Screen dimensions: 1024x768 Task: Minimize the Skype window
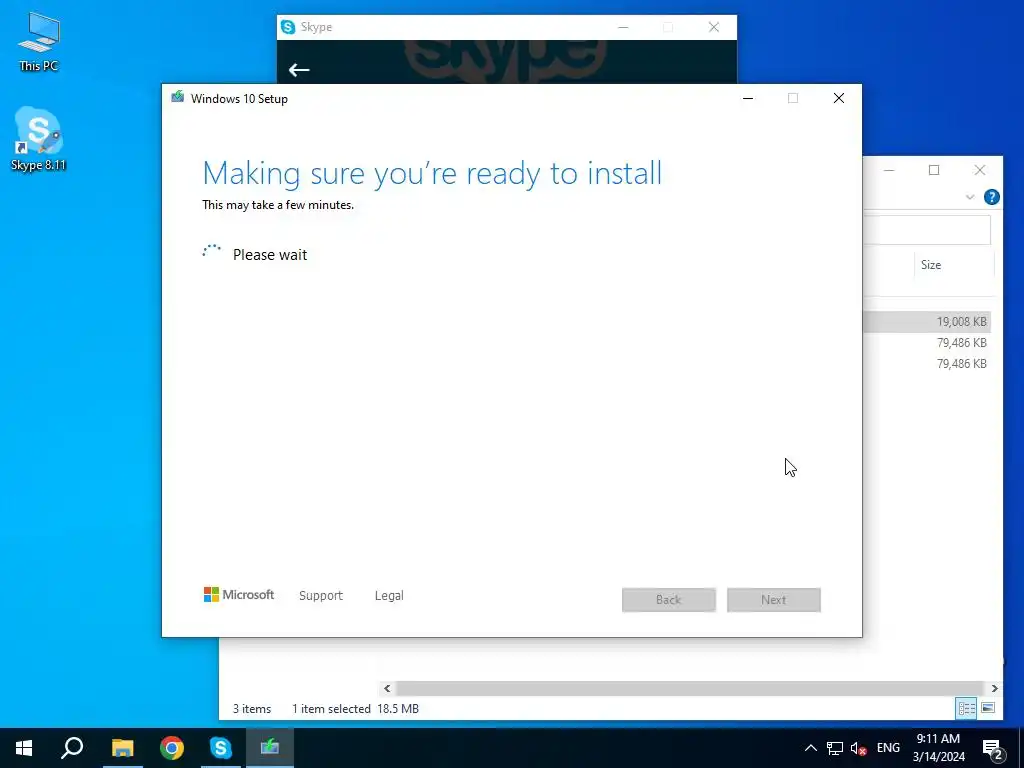pyautogui.click(x=624, y=27)
